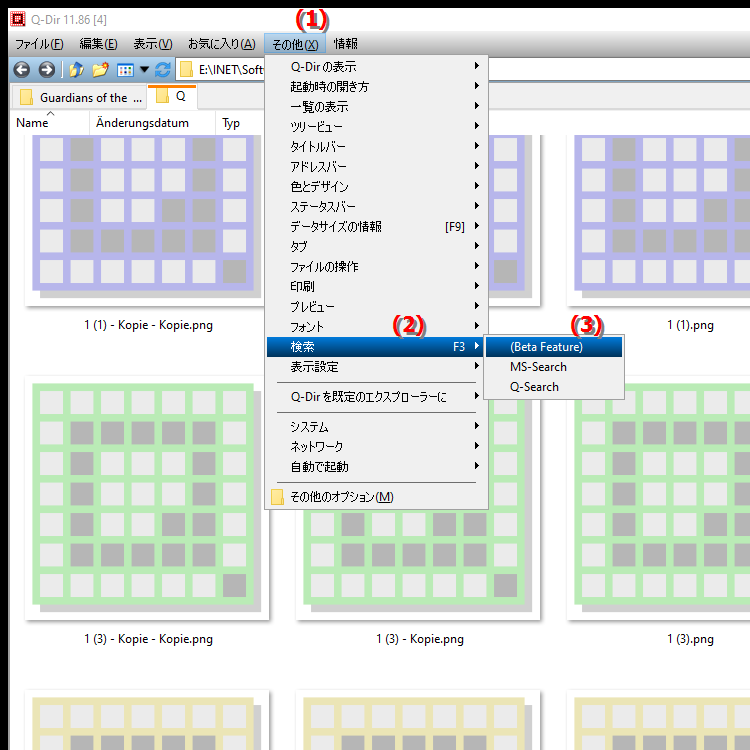Viewport: 750px width, 750px height.
Task: Open 自動で起動 submenu
Action: click(376, 467)
